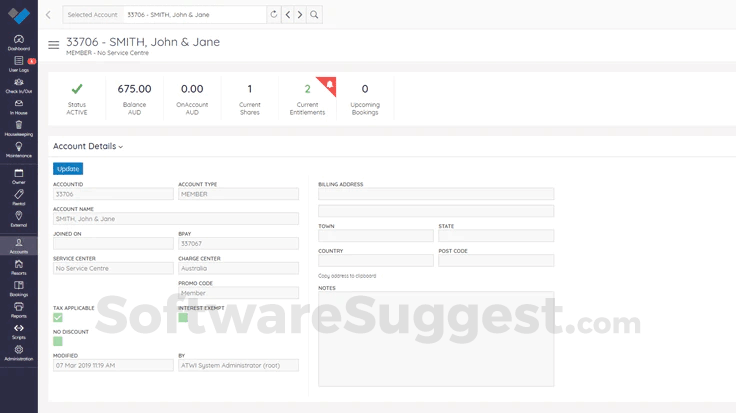Viewport: 736px width, 413px height.
Task: Click the red User Logs notification badge
Action: point(31,61)
